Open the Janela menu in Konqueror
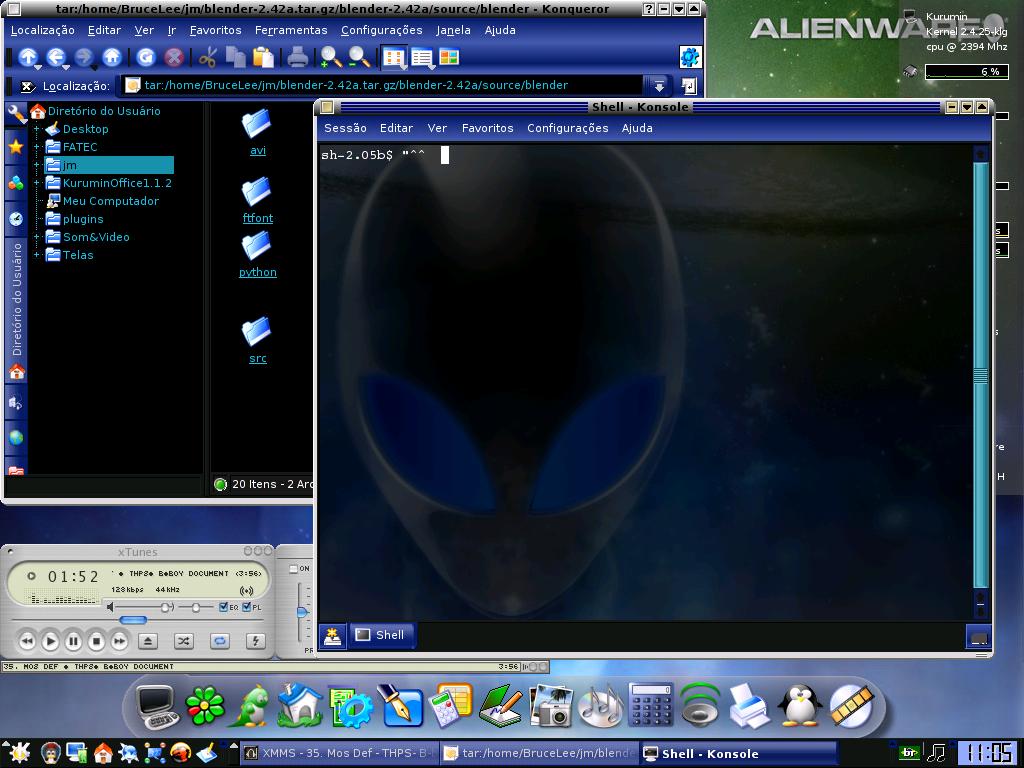The image size is (1024, 768). pyautogui.click(x=453, y=30)
